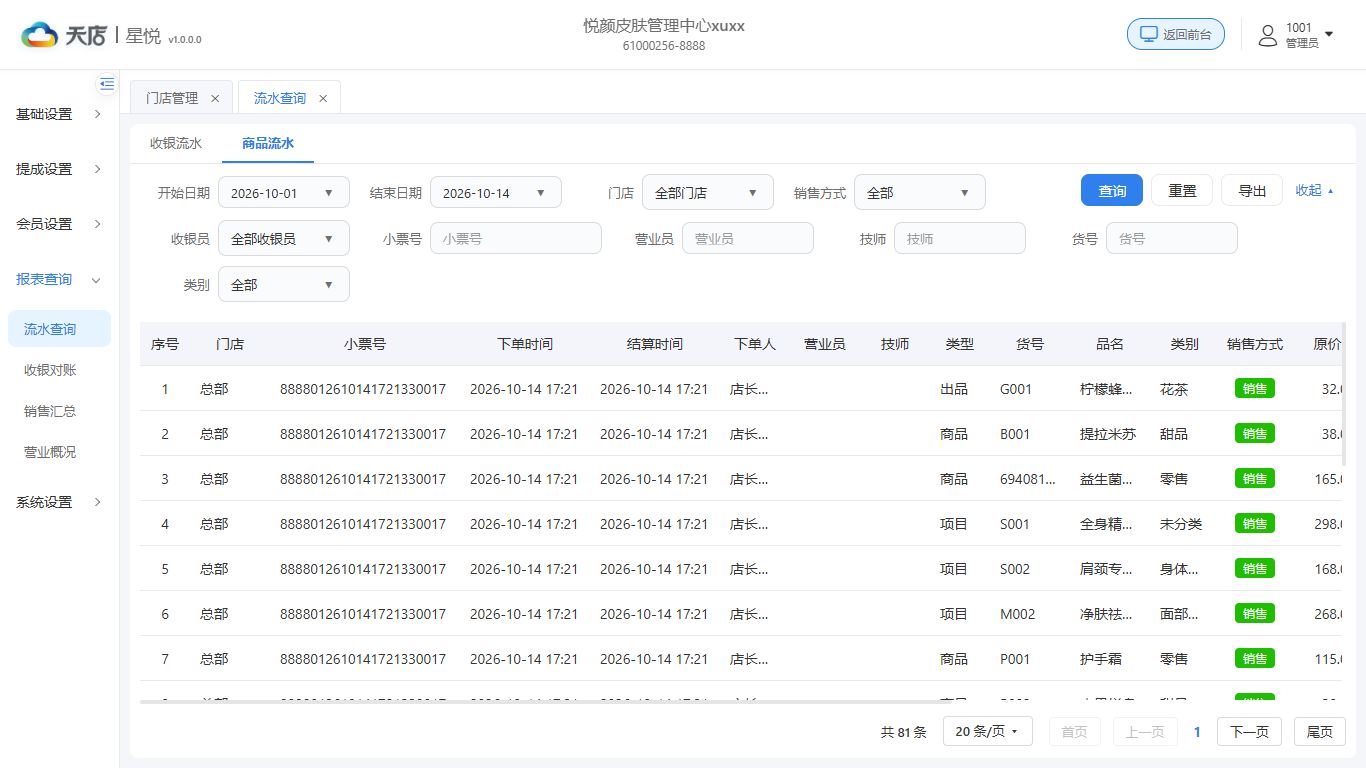Open 销售汇总 in the sidebar

click(50, 411)
